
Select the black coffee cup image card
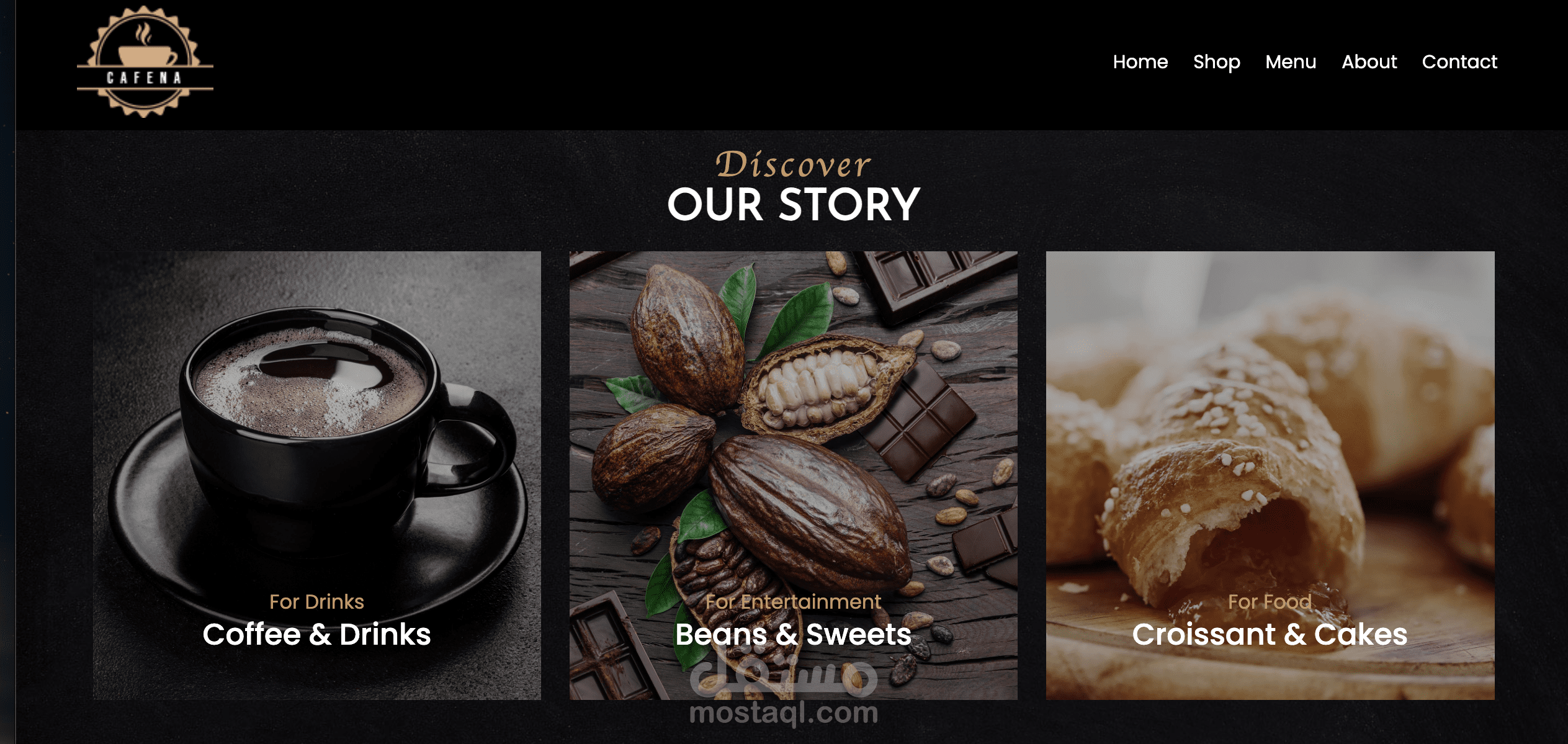point(317,475)
